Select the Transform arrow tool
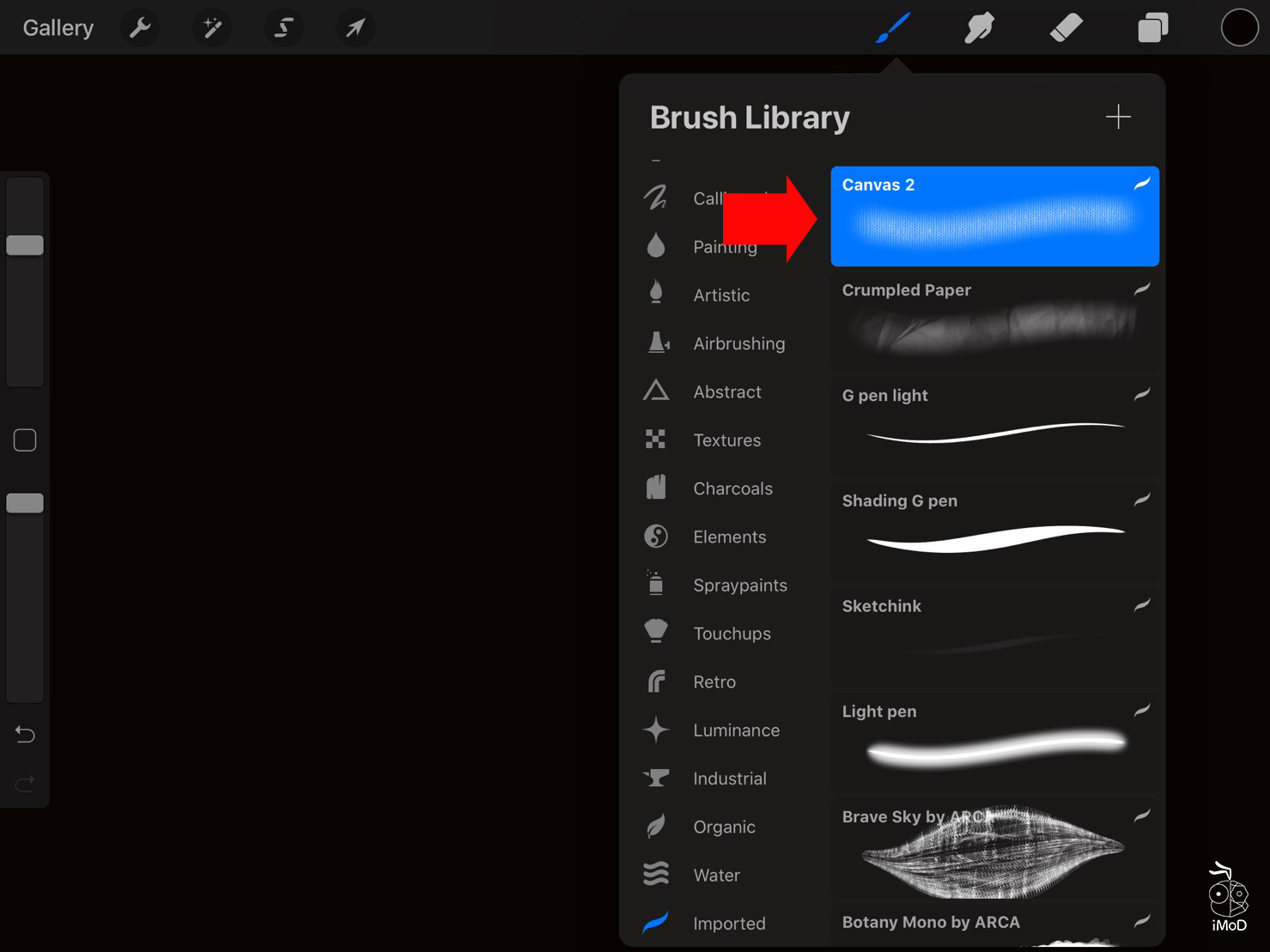The image size is (1270, 952). click(355, 27)
